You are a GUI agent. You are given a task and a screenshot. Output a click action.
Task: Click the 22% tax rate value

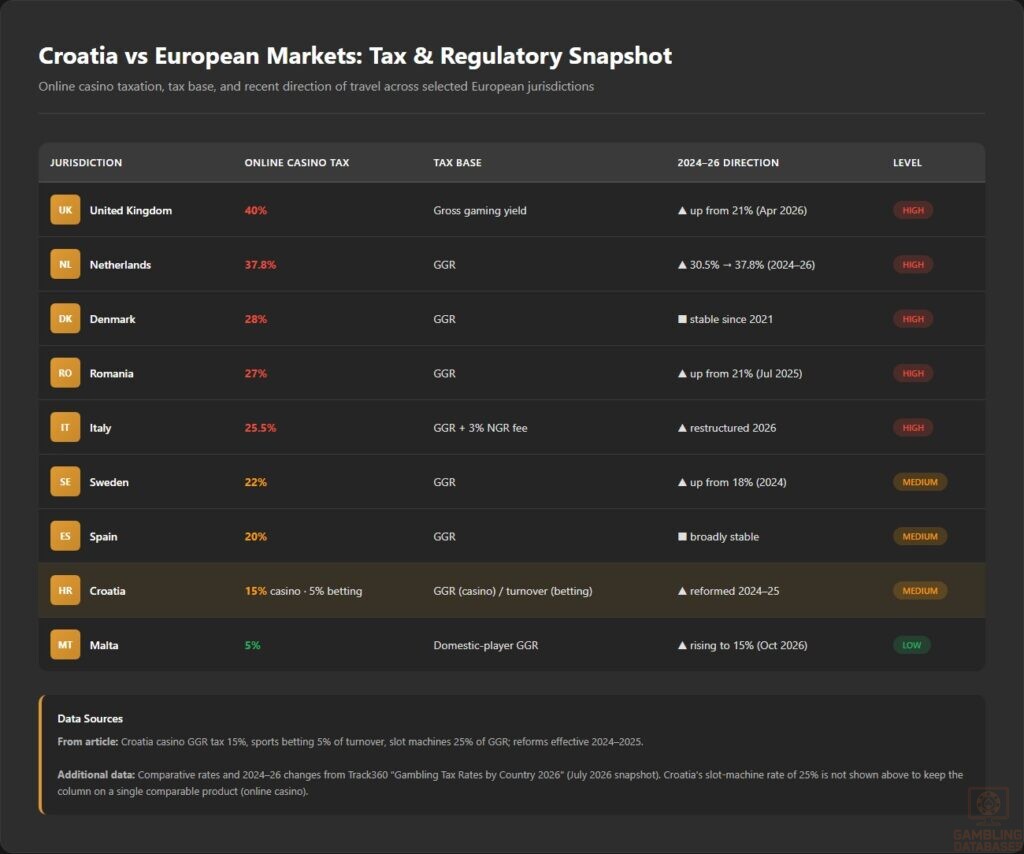[x=255, y=482]
